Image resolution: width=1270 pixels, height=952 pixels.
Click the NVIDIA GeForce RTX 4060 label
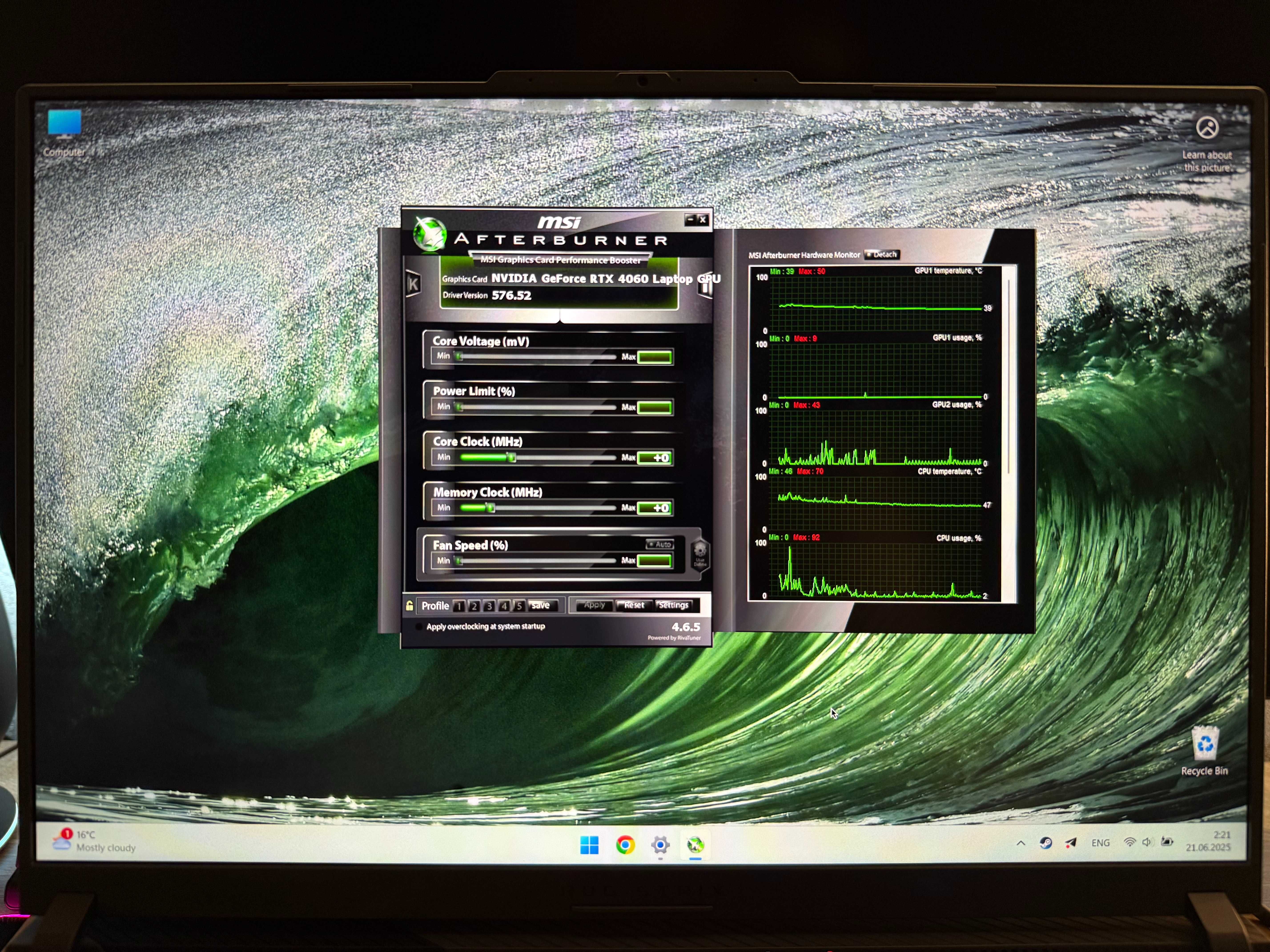[606, 279]
